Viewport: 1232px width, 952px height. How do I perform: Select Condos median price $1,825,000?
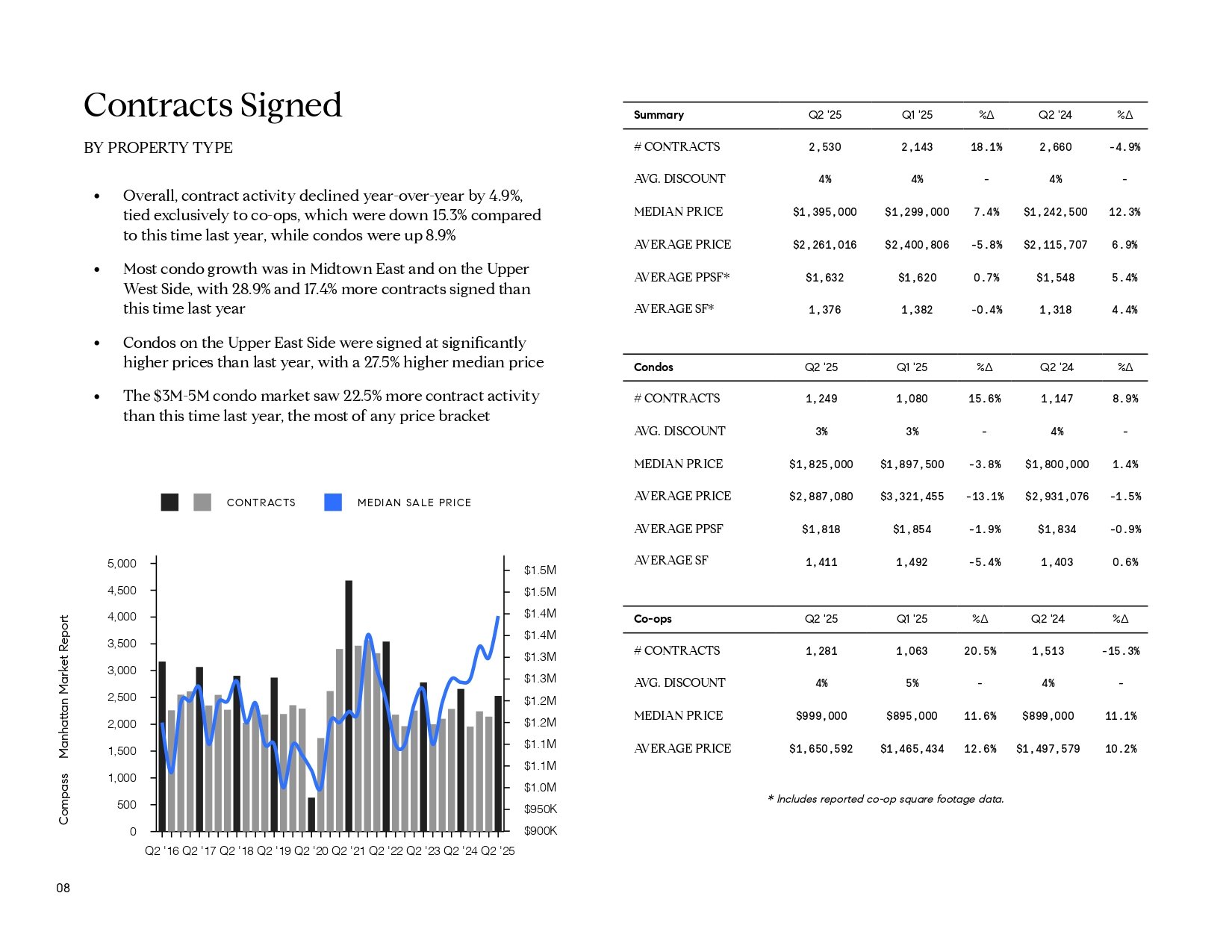pyautogui.click(x=821, y=464)
